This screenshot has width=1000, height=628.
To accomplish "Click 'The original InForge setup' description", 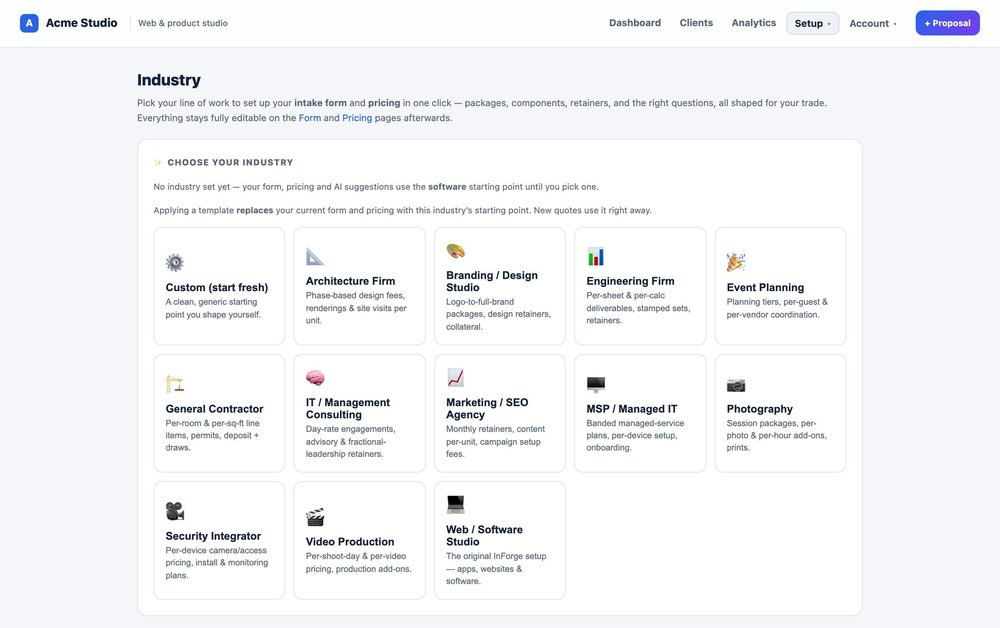I will 496,569.
